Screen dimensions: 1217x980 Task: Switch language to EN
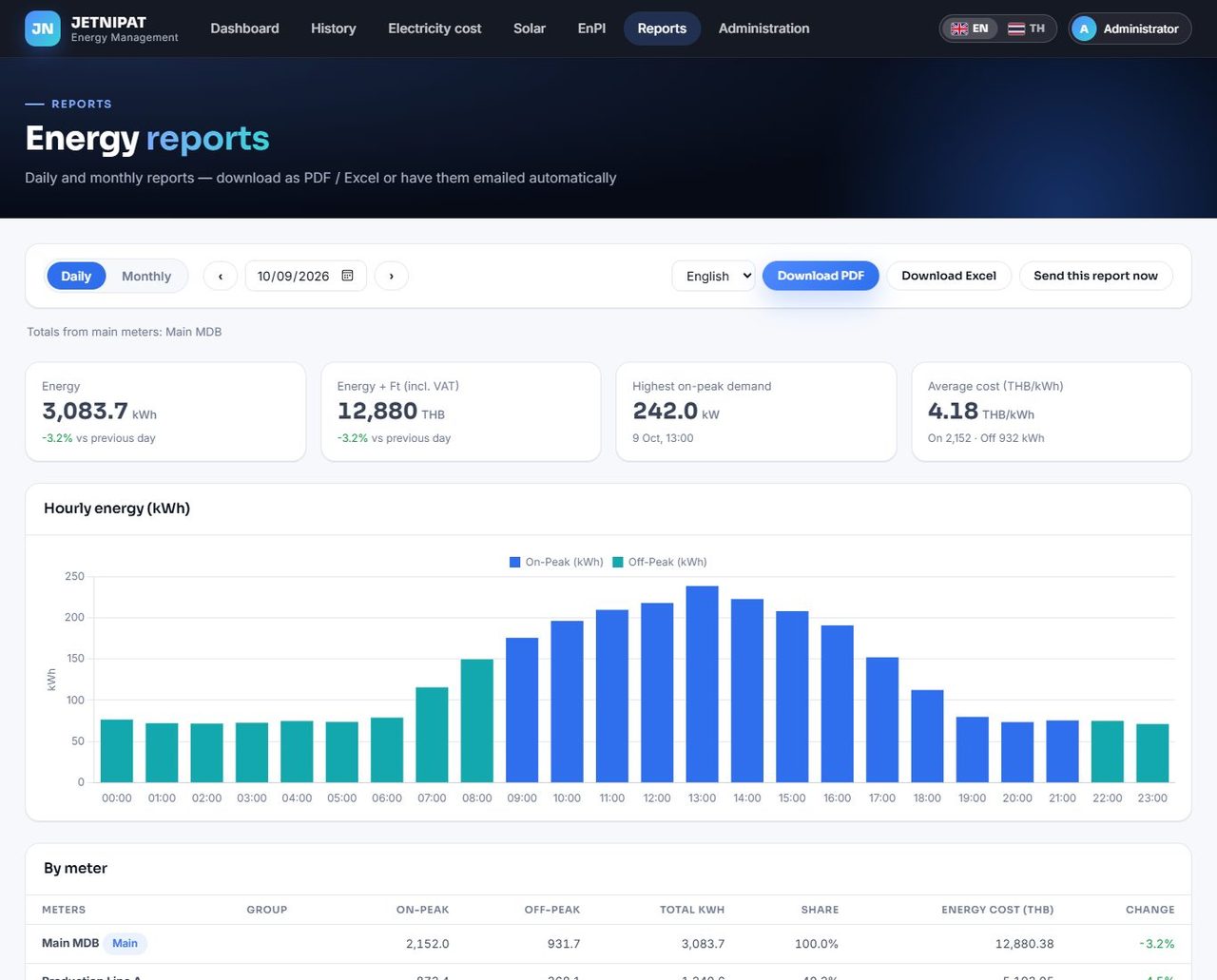pyautogui.click(x=970, y=29)
